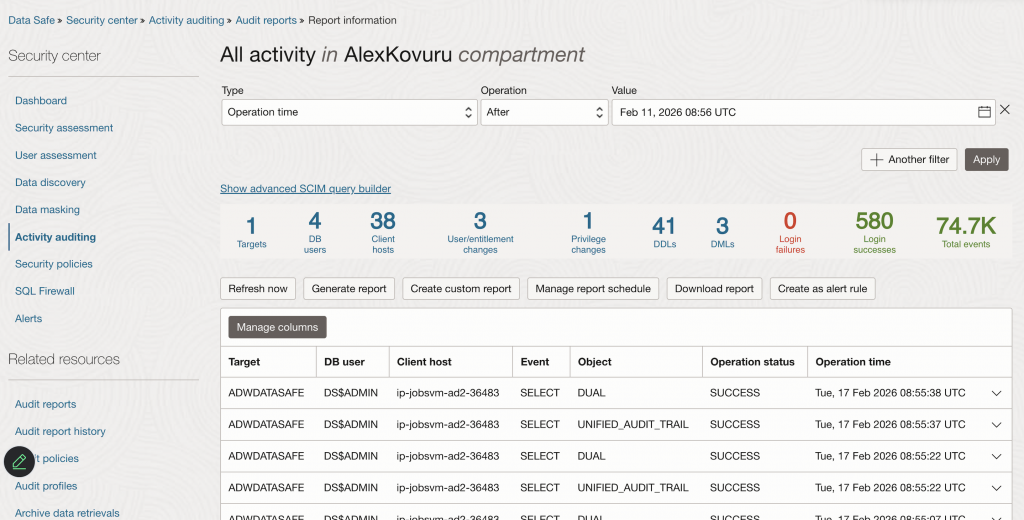Go to Security assessment in sidebar

coord(64,128)
